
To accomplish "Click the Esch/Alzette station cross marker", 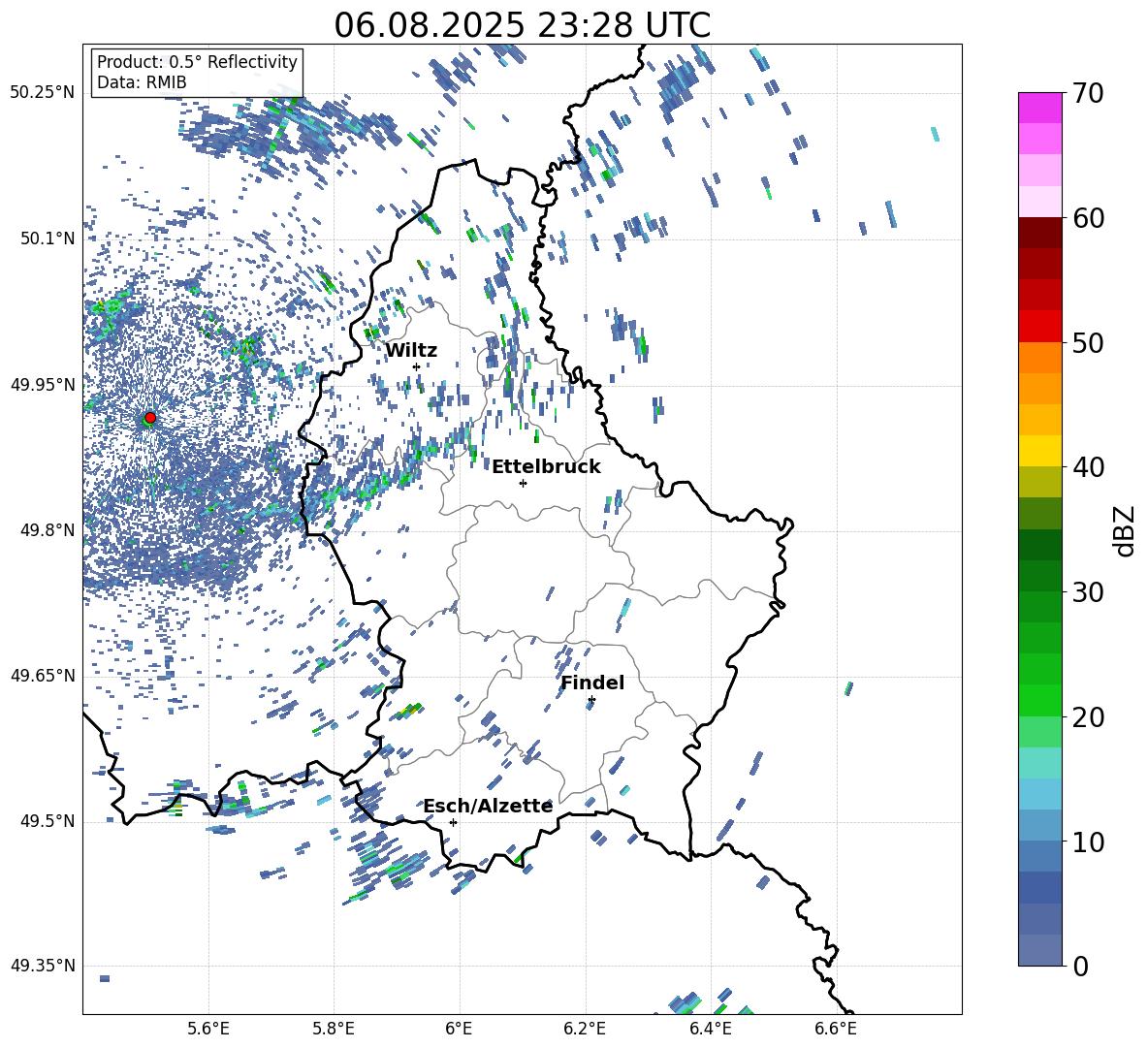I will tap(453, 822).
